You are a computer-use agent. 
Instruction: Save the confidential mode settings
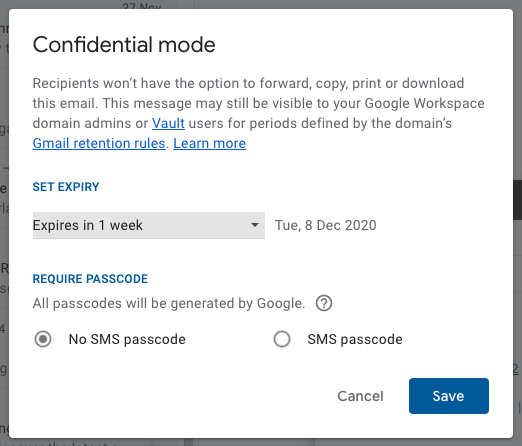click(x=449, y=396)
